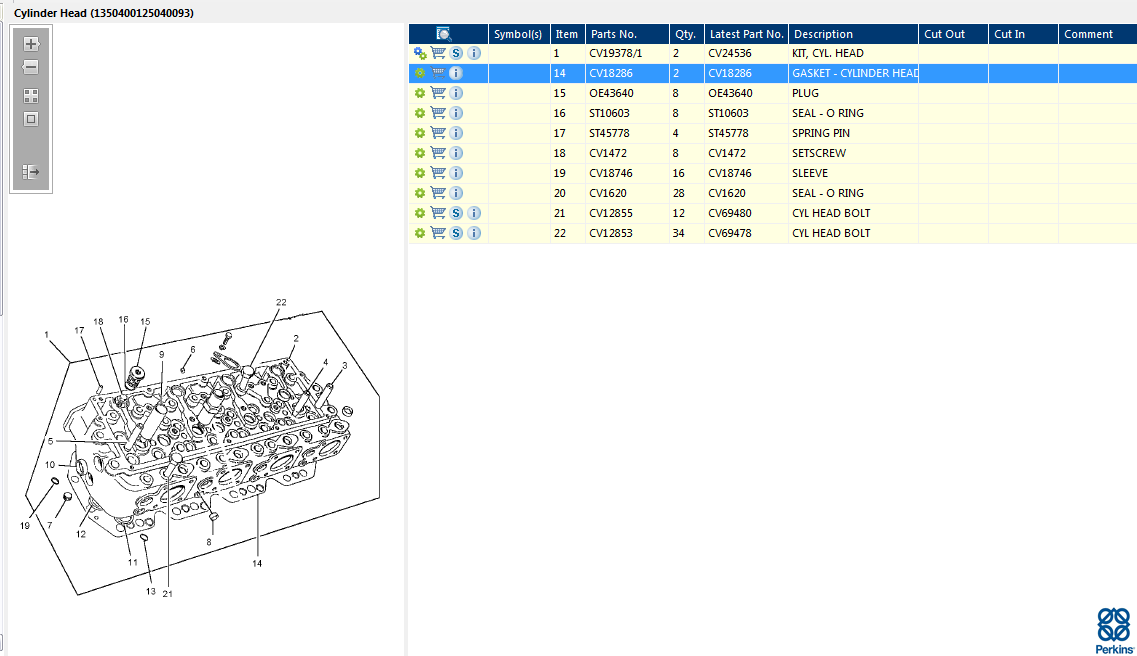The height and width of the screenshot is (656, 1137).
Task: Add CV12853 cyl head bolt to cart
Action: [438, 233]
